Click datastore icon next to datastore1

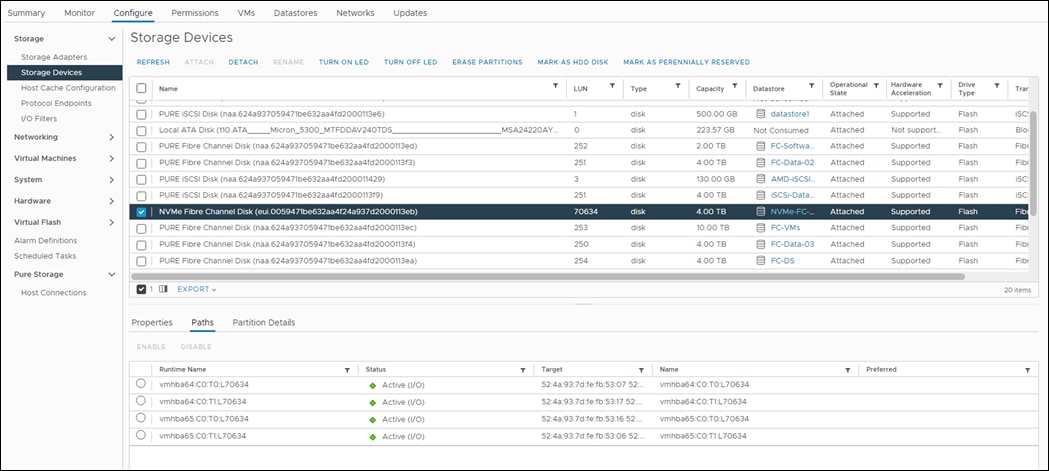coord(761,114)
